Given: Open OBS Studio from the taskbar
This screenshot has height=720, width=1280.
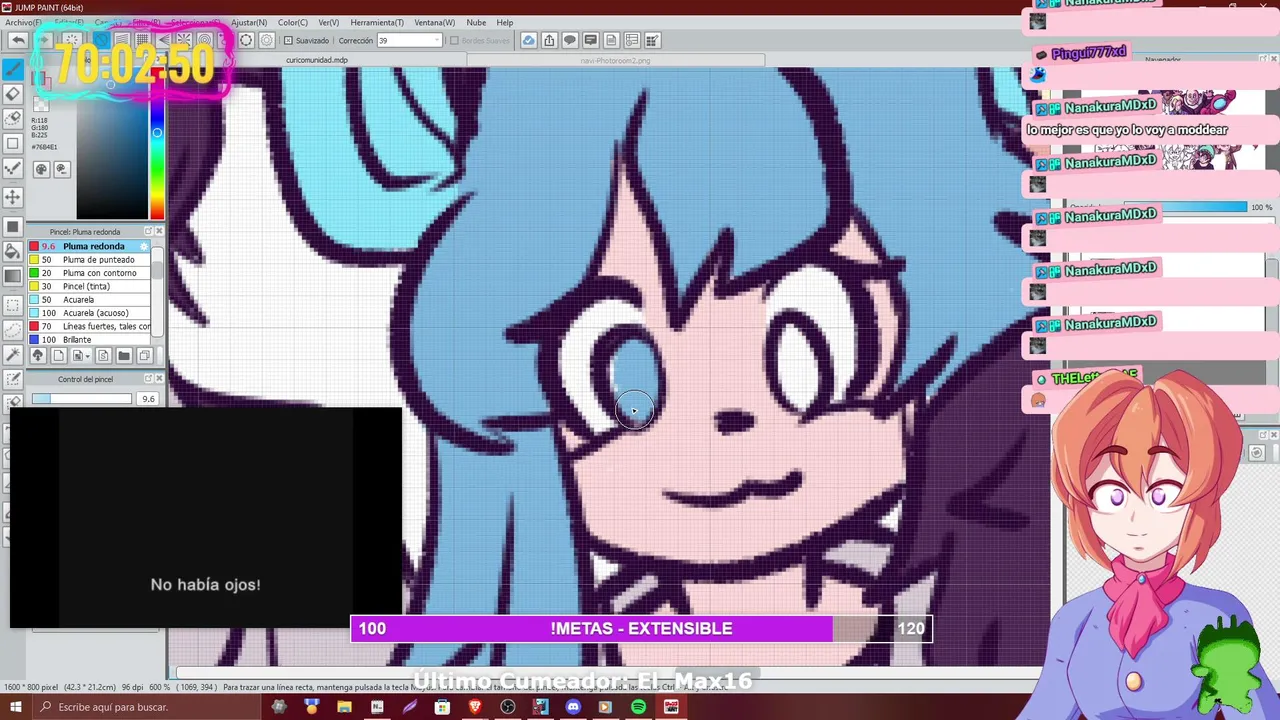Looking at the screenshot, I should pos(508,707).
